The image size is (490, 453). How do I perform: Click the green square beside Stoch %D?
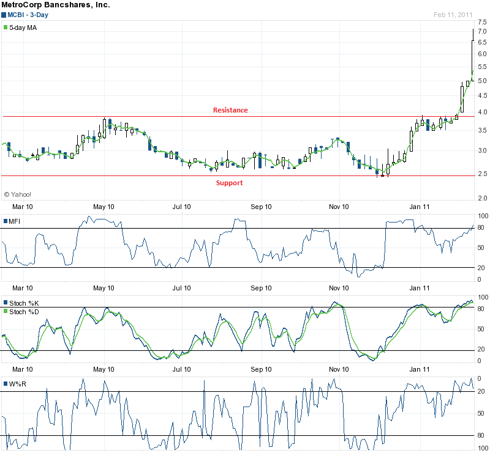(5, 311)
